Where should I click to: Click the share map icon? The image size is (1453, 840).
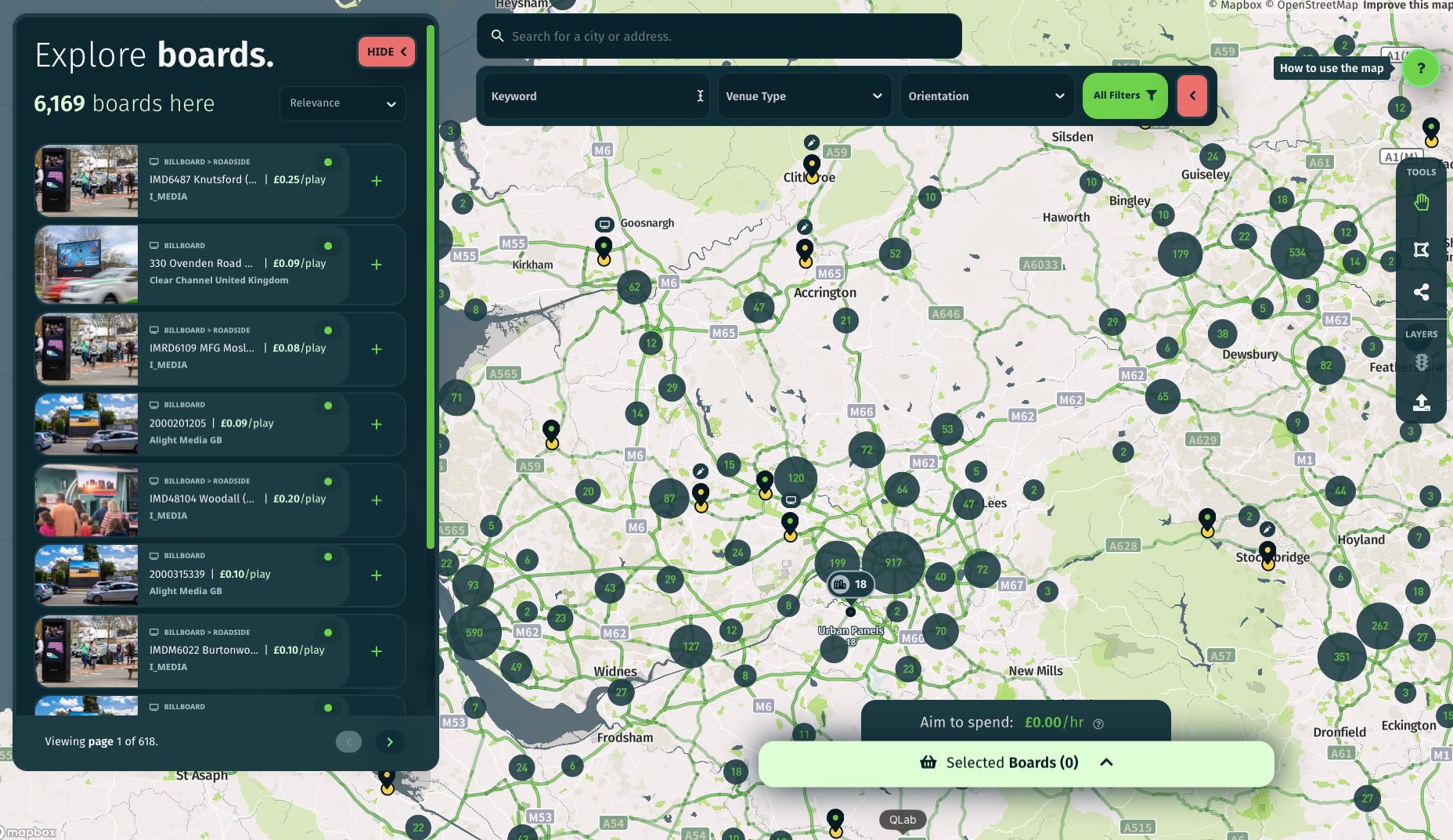[x=1421, y=292]
